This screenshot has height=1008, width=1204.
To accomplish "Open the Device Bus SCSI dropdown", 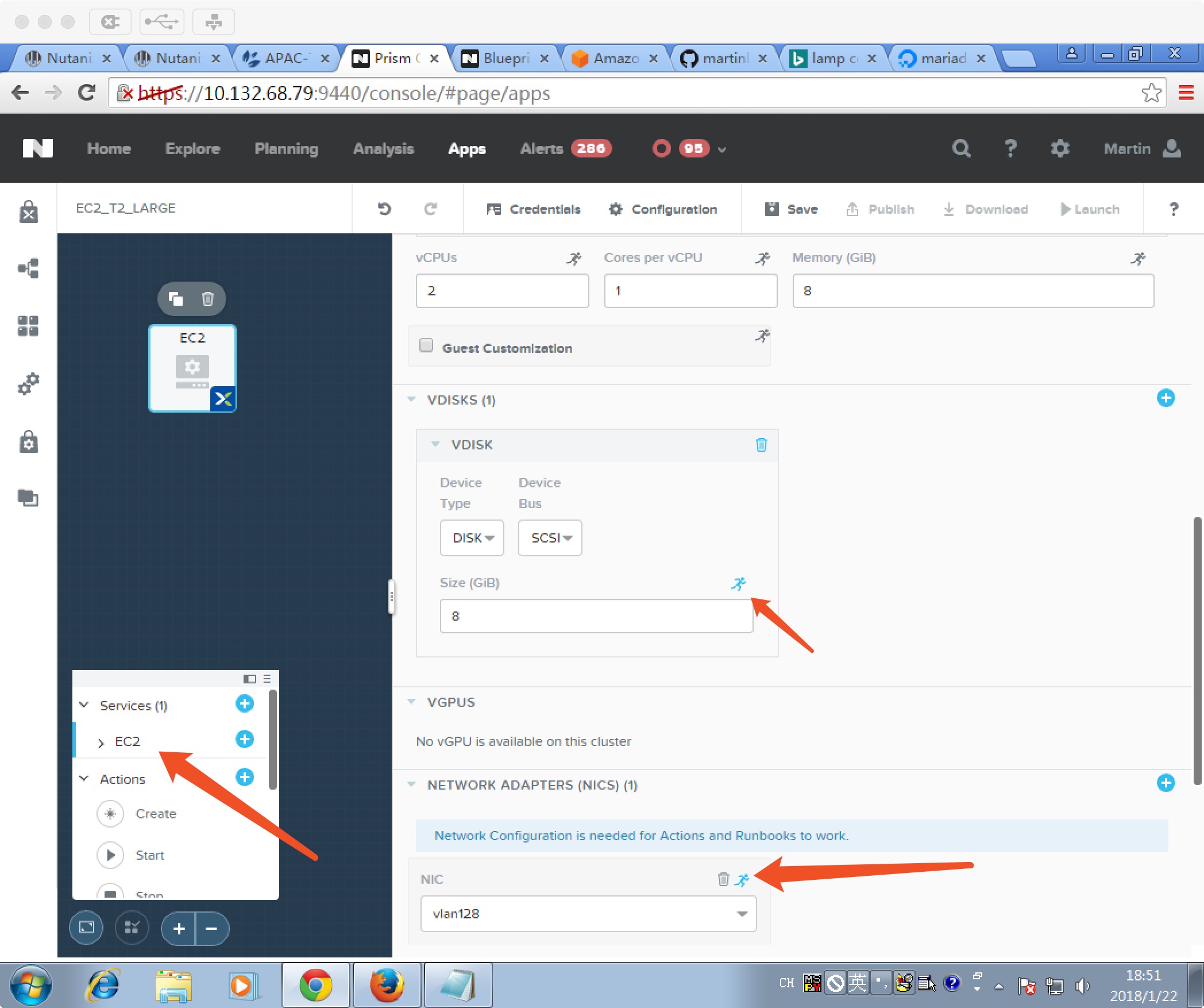I will coord(550,538).
